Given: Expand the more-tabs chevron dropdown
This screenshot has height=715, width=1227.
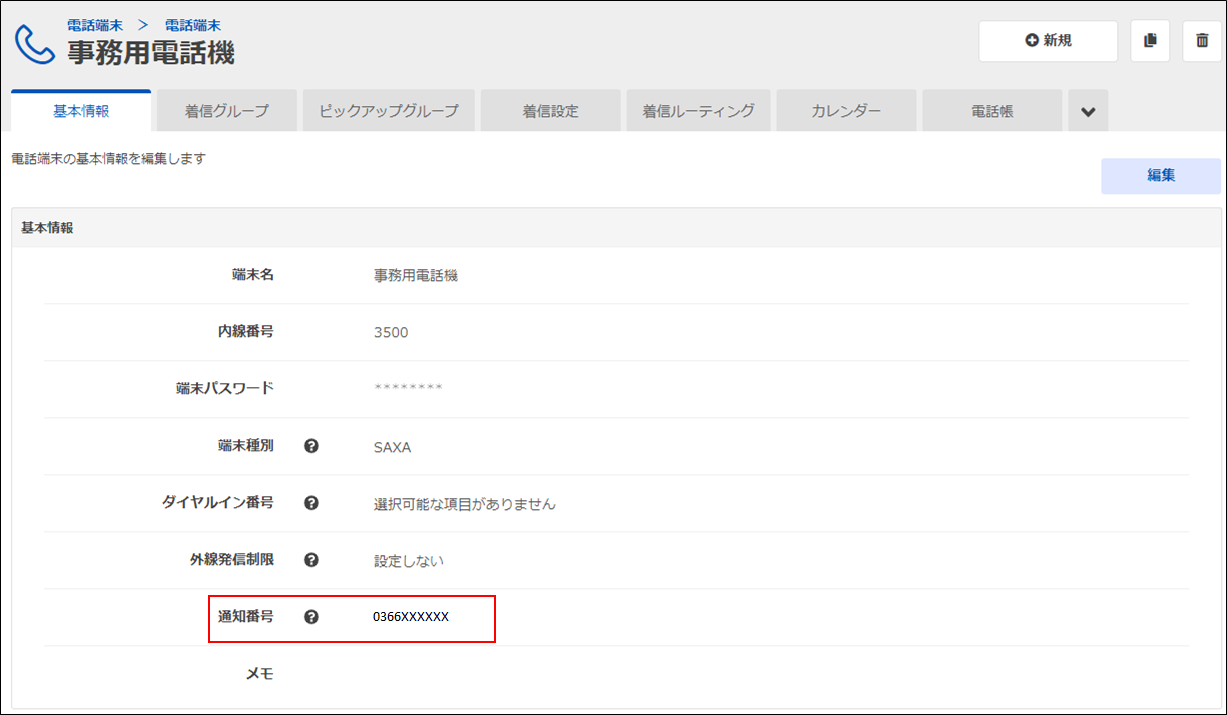Looking at the screenshot, I should click(1088, 111).
